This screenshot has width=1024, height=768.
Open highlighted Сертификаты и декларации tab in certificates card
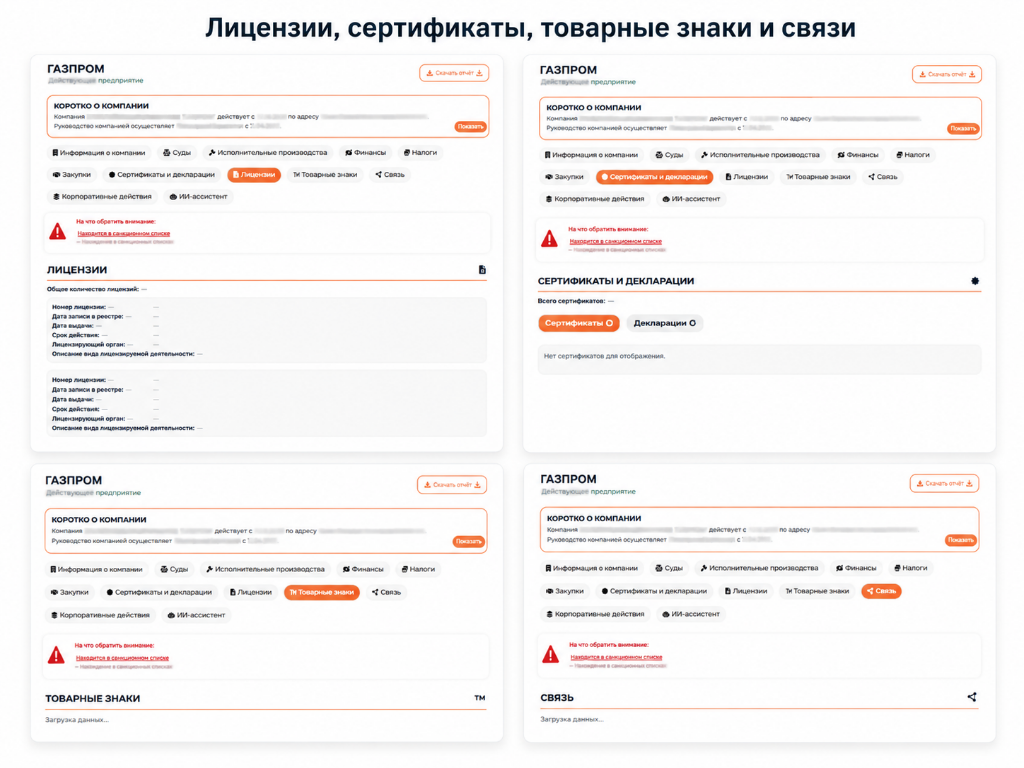pos(655,177)
